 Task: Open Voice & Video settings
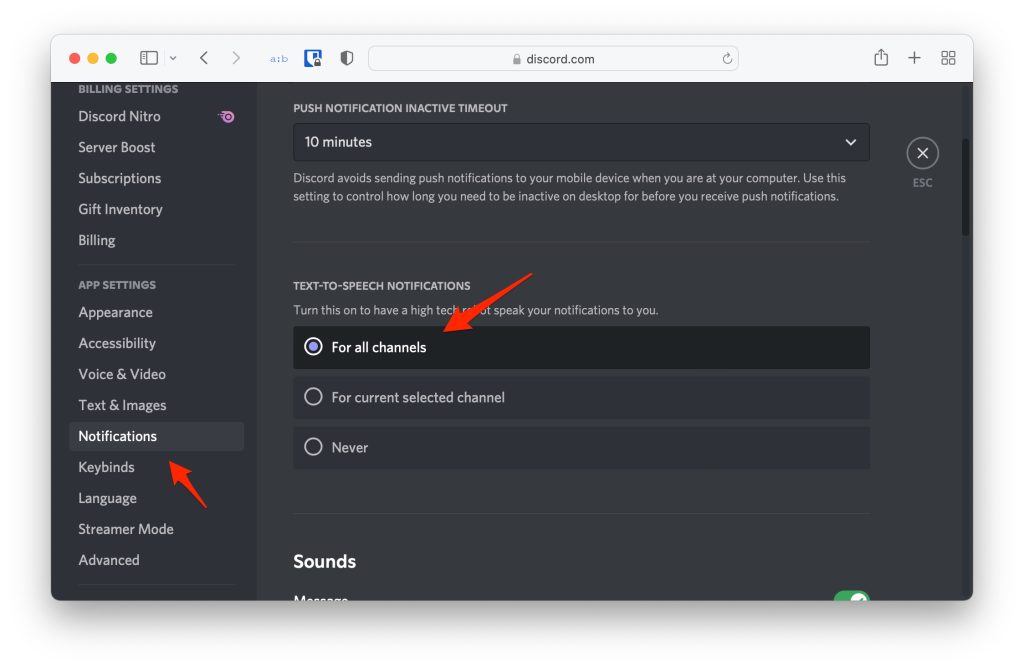coord(122,374)
